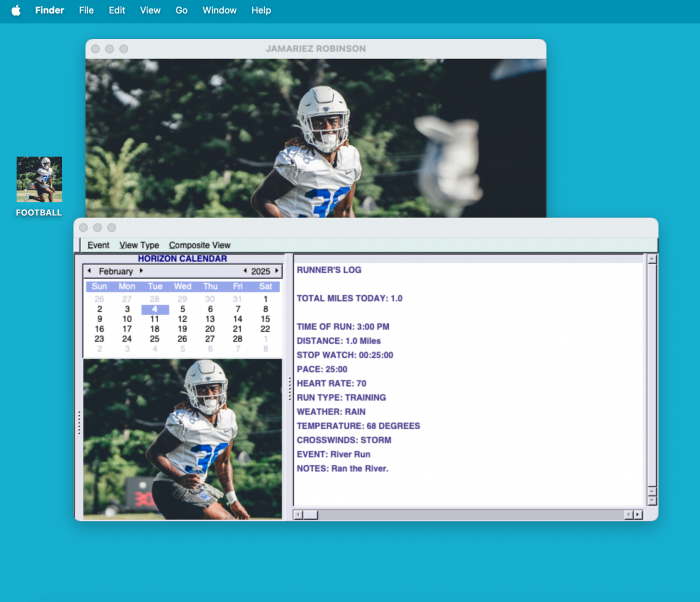Select the FOOTBALL desktop image icon
Image resolution: width=700 pixels, height=602 pixels.
pyautogui.click(x=39, y=180)
